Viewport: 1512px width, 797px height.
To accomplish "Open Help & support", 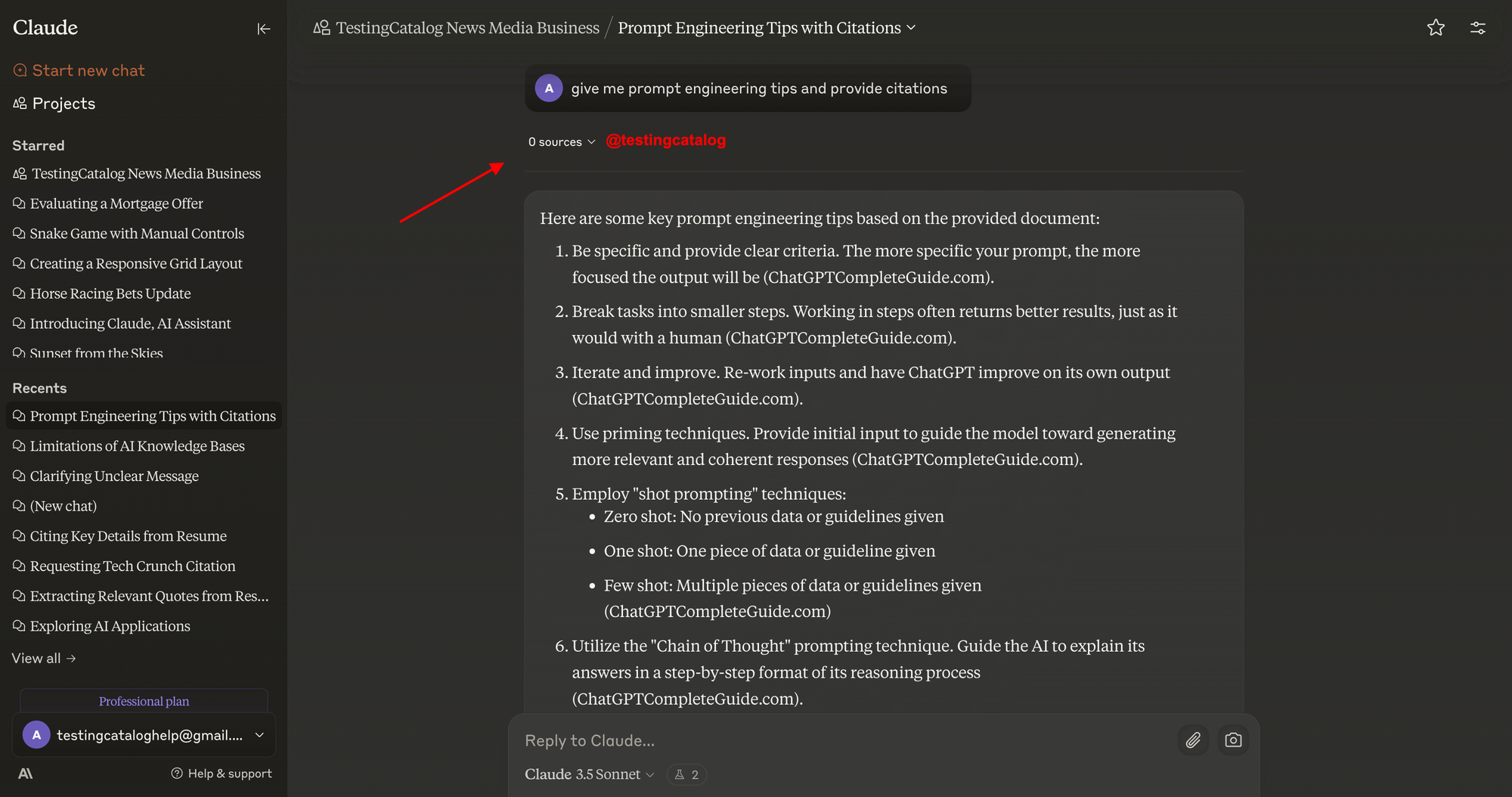I will pyautogui.click(x=222, y=774).
